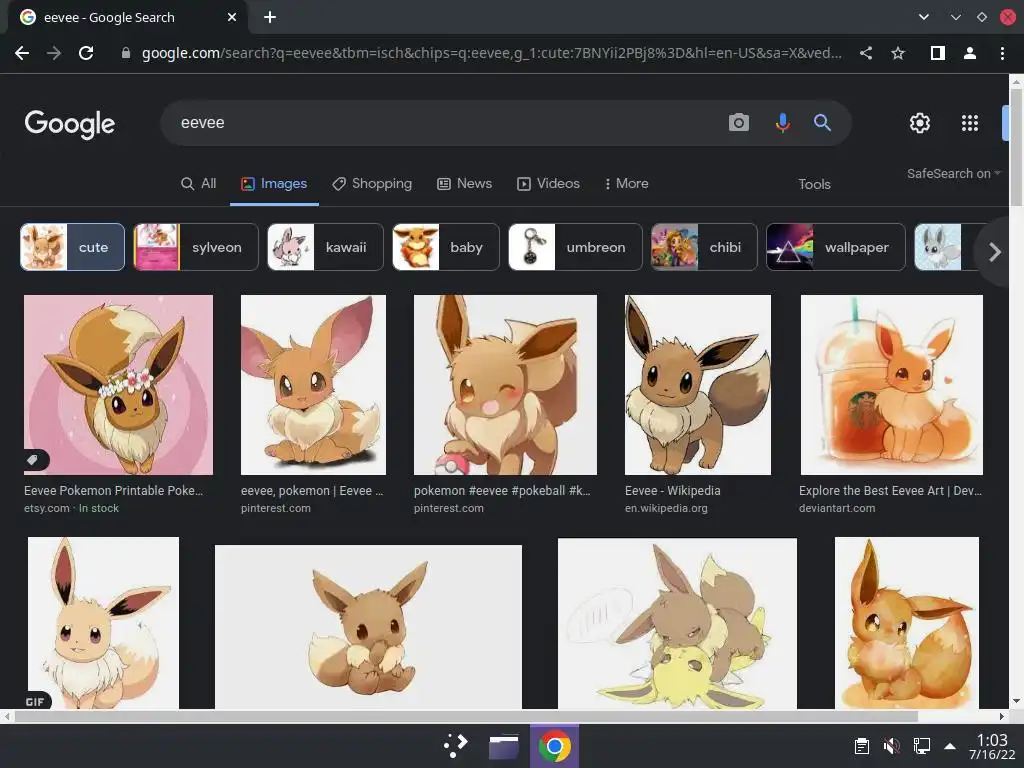Click the muted volume tray icon
The width and height of the screenshot is (1024, 768).
pyautogui.click(x=891, y=746)
